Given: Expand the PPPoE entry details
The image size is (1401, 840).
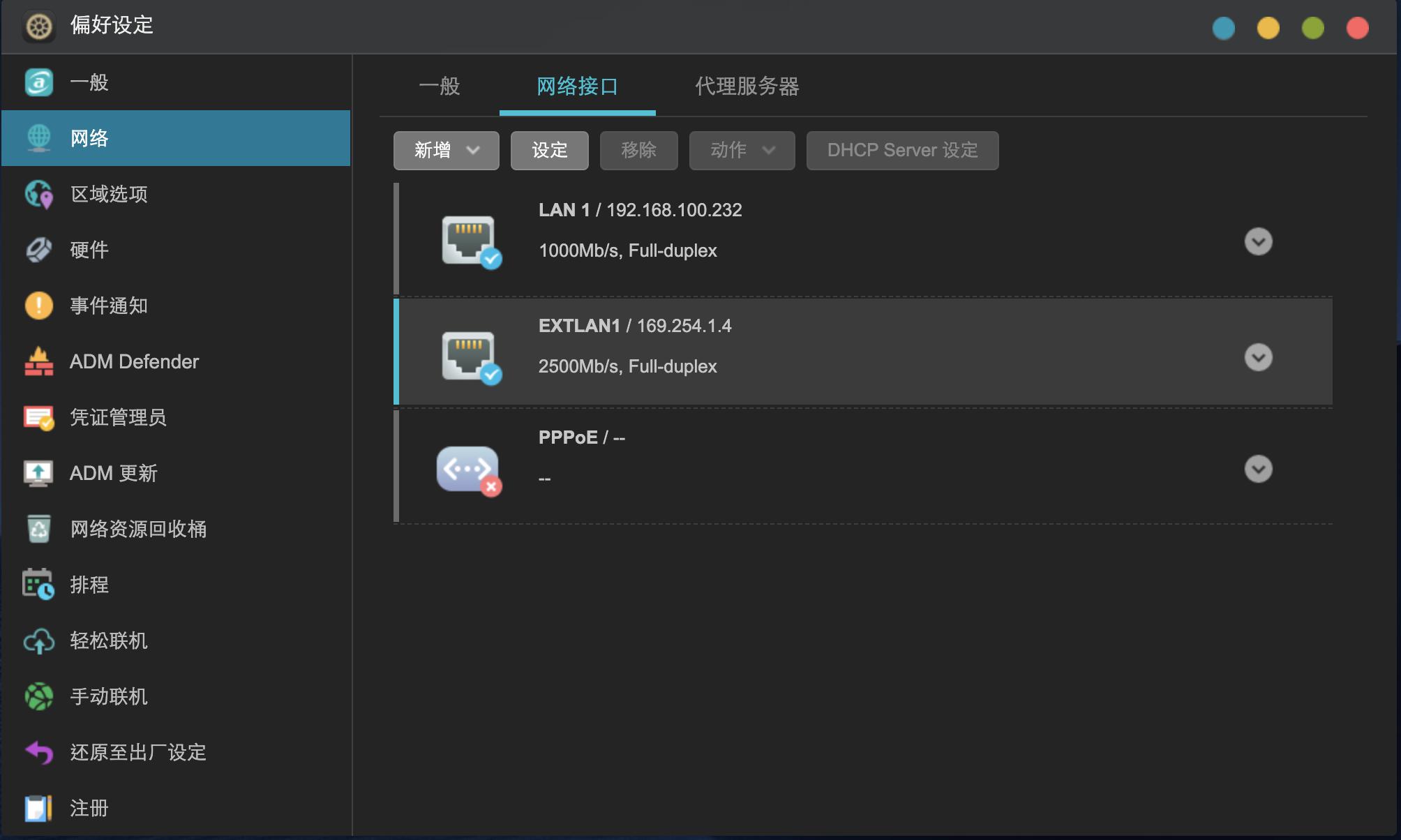Looking at the screenshot, I should (x=1258, y=470).
